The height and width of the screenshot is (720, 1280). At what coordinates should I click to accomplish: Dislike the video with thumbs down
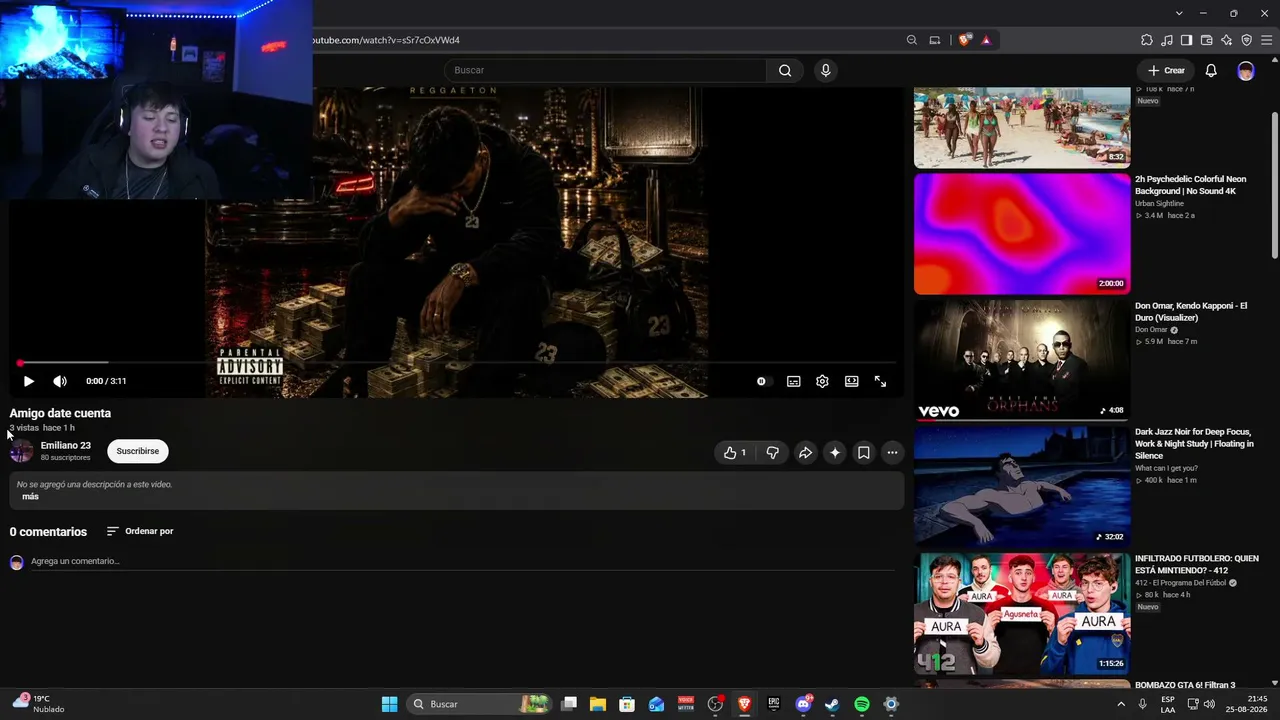pos(772,453)
